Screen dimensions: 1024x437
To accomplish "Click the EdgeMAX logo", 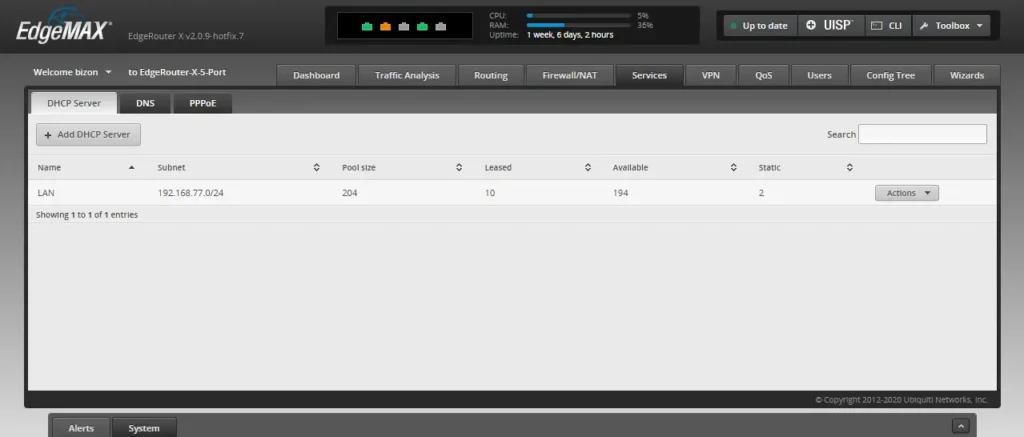I will pos(63,26).
